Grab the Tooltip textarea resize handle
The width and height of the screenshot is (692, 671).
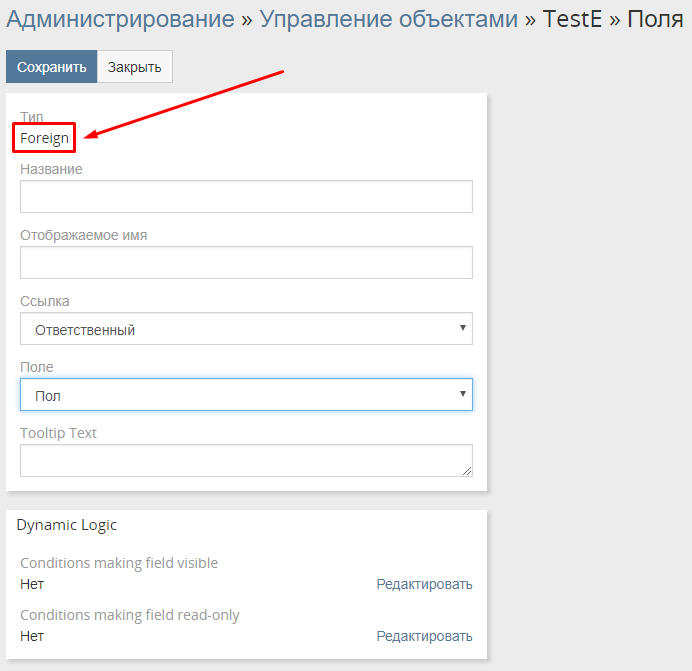(466, 470)
